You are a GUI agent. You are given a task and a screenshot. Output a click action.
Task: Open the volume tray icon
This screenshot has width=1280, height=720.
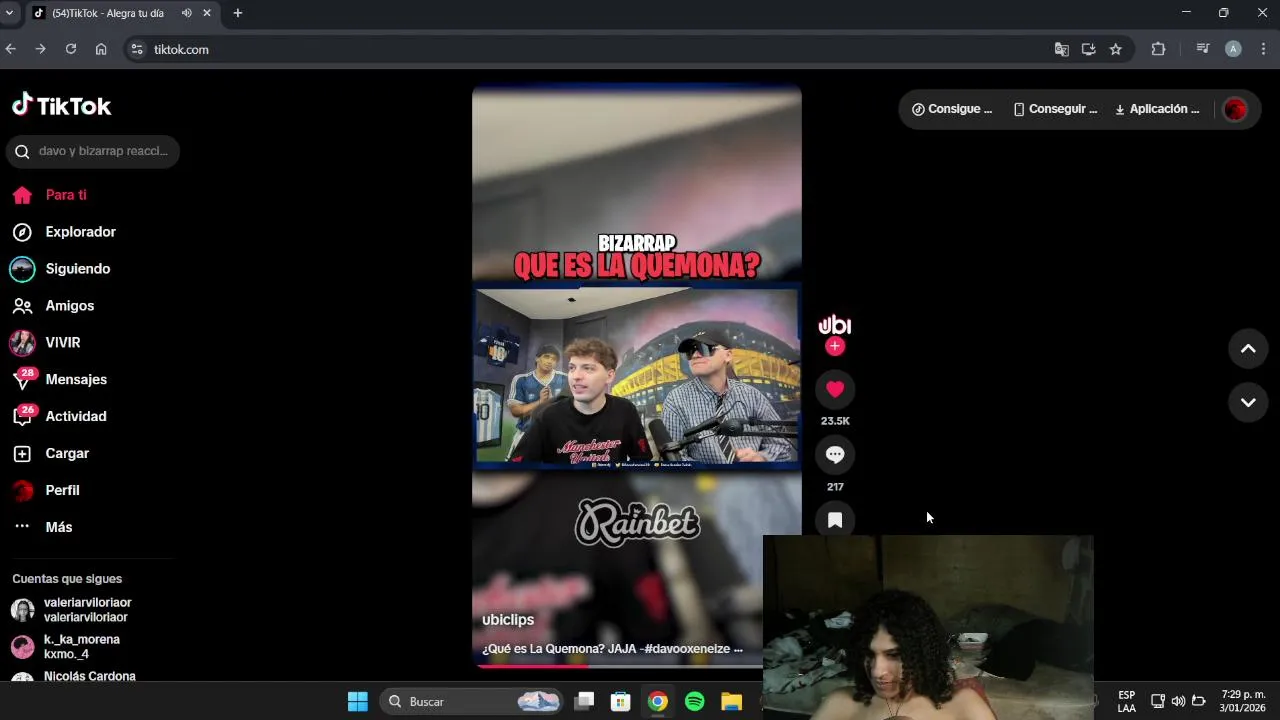[x=1178, y=701]
